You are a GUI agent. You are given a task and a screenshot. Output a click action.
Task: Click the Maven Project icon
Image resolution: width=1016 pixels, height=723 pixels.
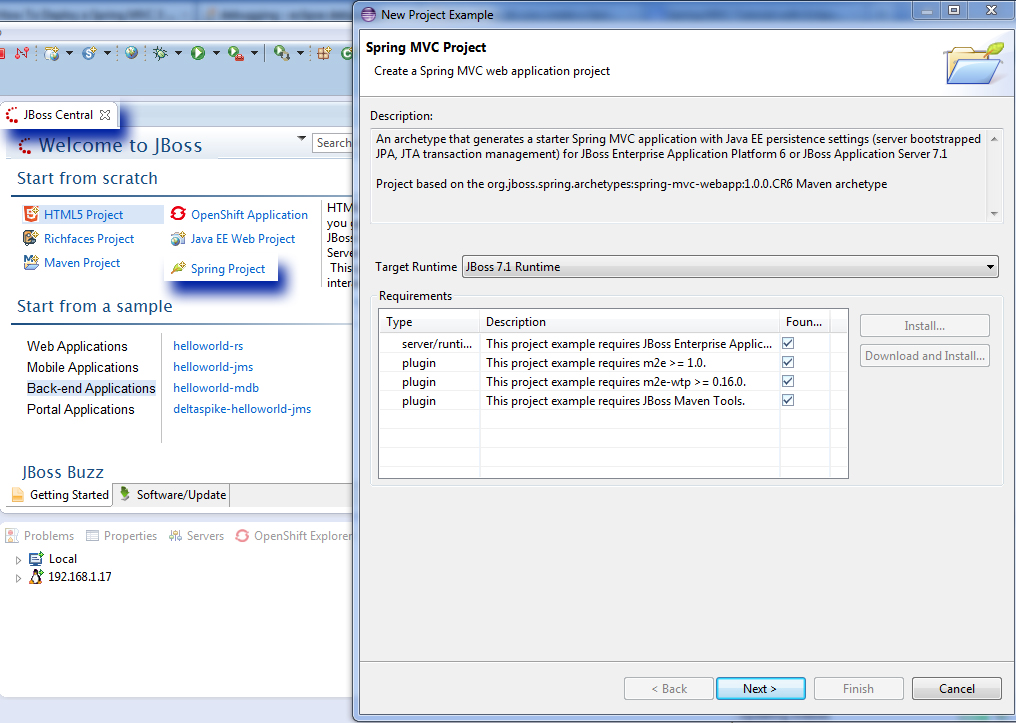coord(31,262)
